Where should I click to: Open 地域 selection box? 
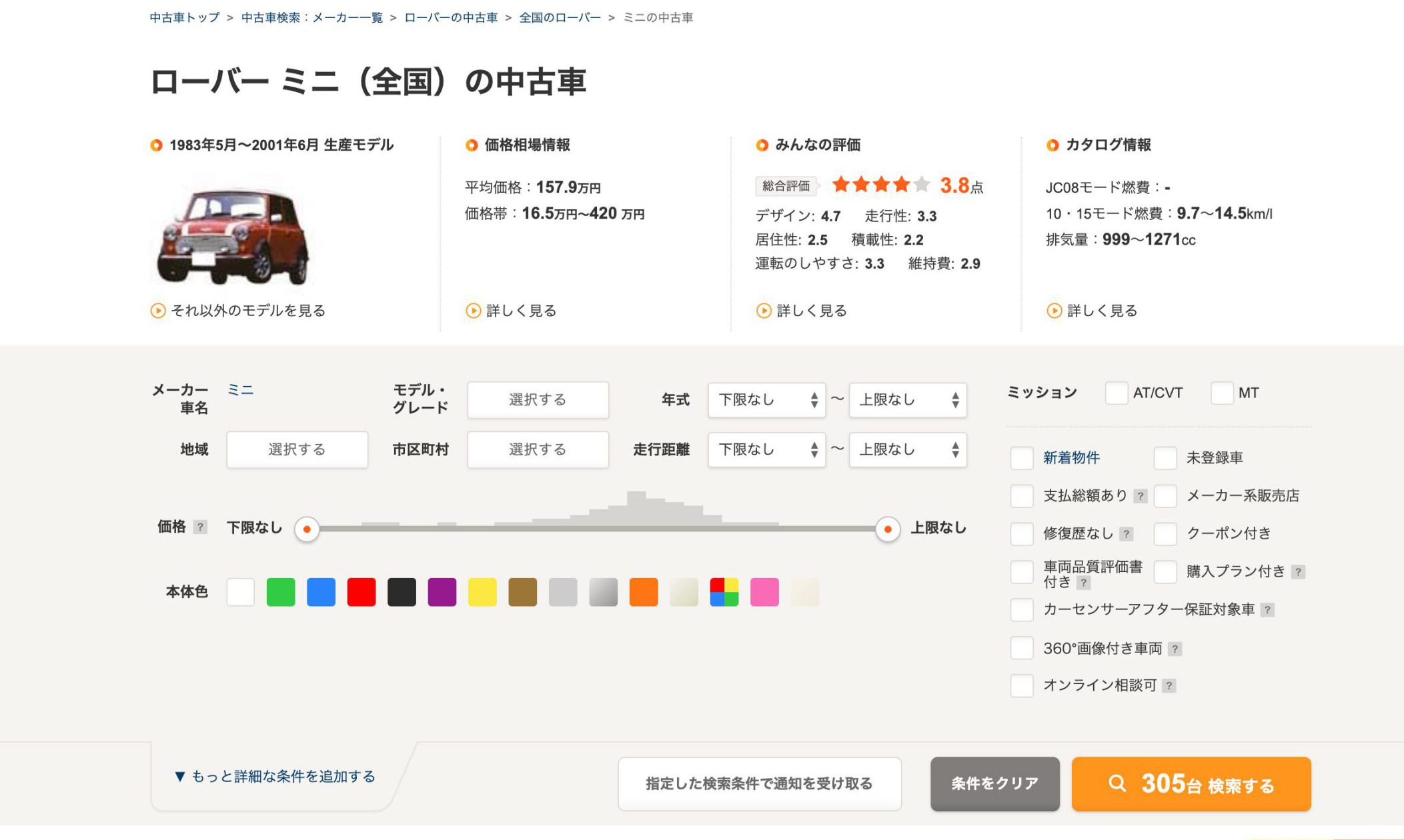(x=297, y=450)
